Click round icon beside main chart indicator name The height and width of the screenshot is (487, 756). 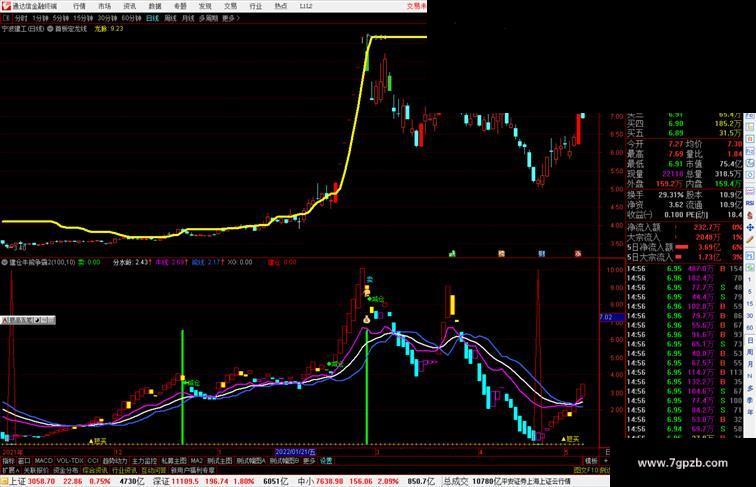pos(50,28)
